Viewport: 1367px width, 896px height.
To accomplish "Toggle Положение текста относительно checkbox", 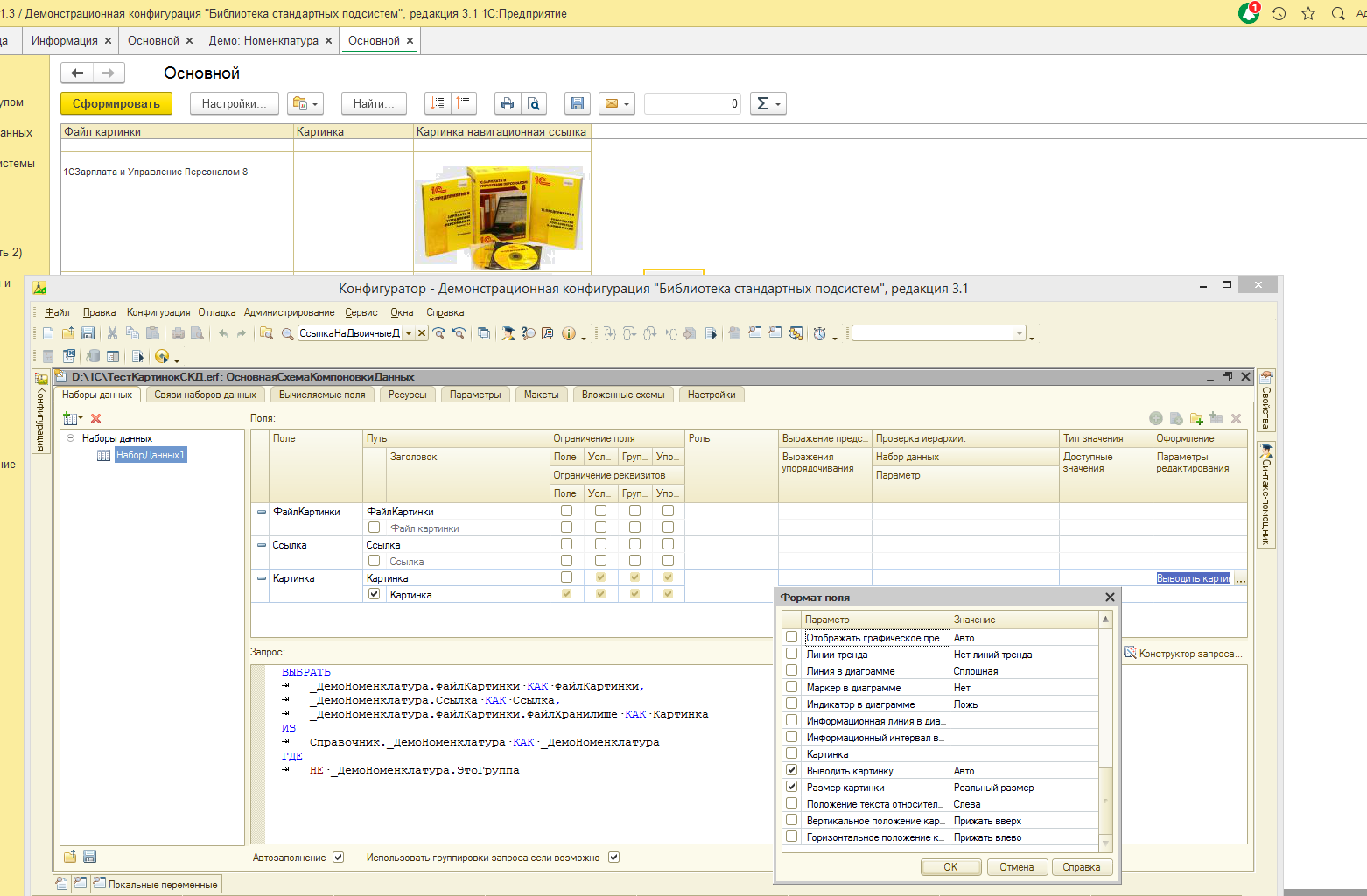I will tap(792, 803).
